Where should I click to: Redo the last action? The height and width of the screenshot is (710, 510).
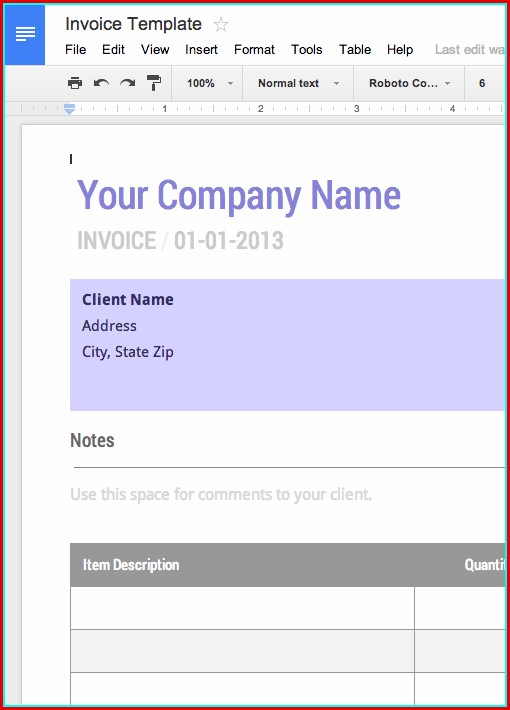128,83
